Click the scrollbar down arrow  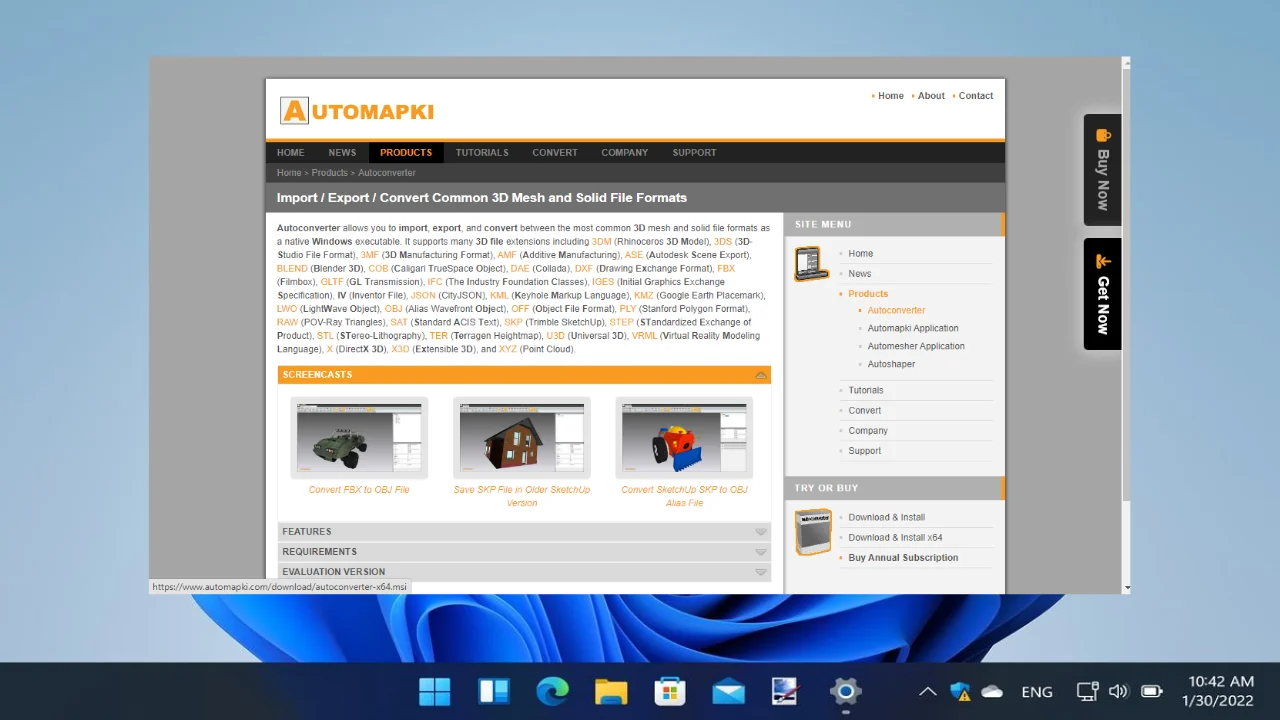[x=1126, y=588]
